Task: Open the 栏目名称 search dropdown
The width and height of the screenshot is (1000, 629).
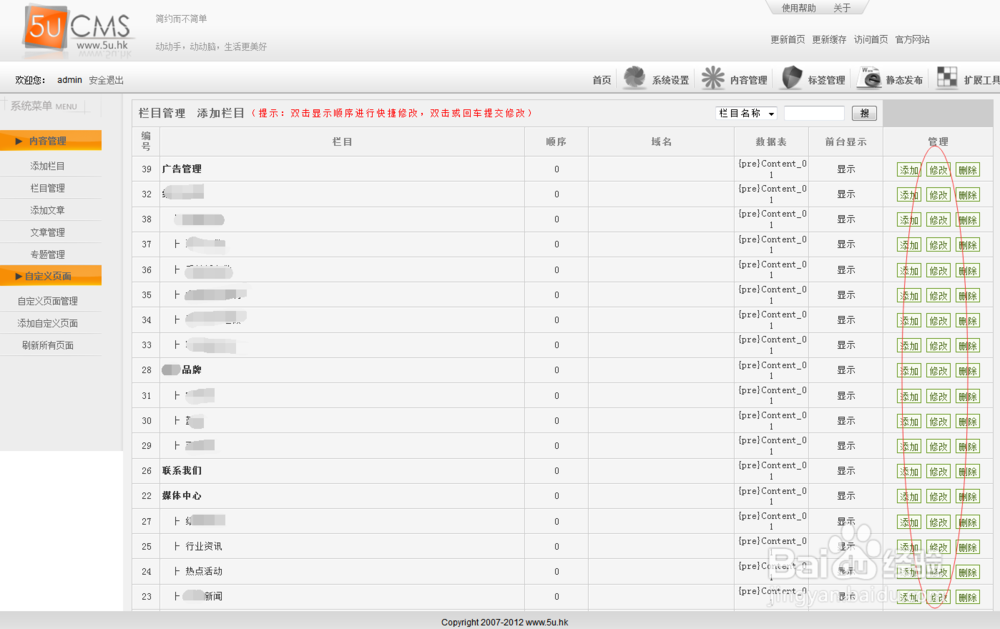Action: 746,114
